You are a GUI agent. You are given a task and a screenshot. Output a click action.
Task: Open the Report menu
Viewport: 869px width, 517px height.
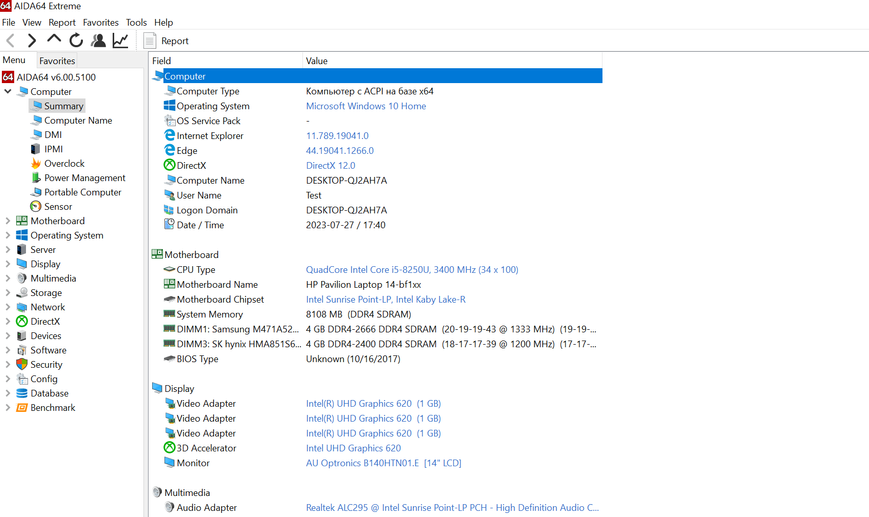pyautogui.click(x=62, y=22)
